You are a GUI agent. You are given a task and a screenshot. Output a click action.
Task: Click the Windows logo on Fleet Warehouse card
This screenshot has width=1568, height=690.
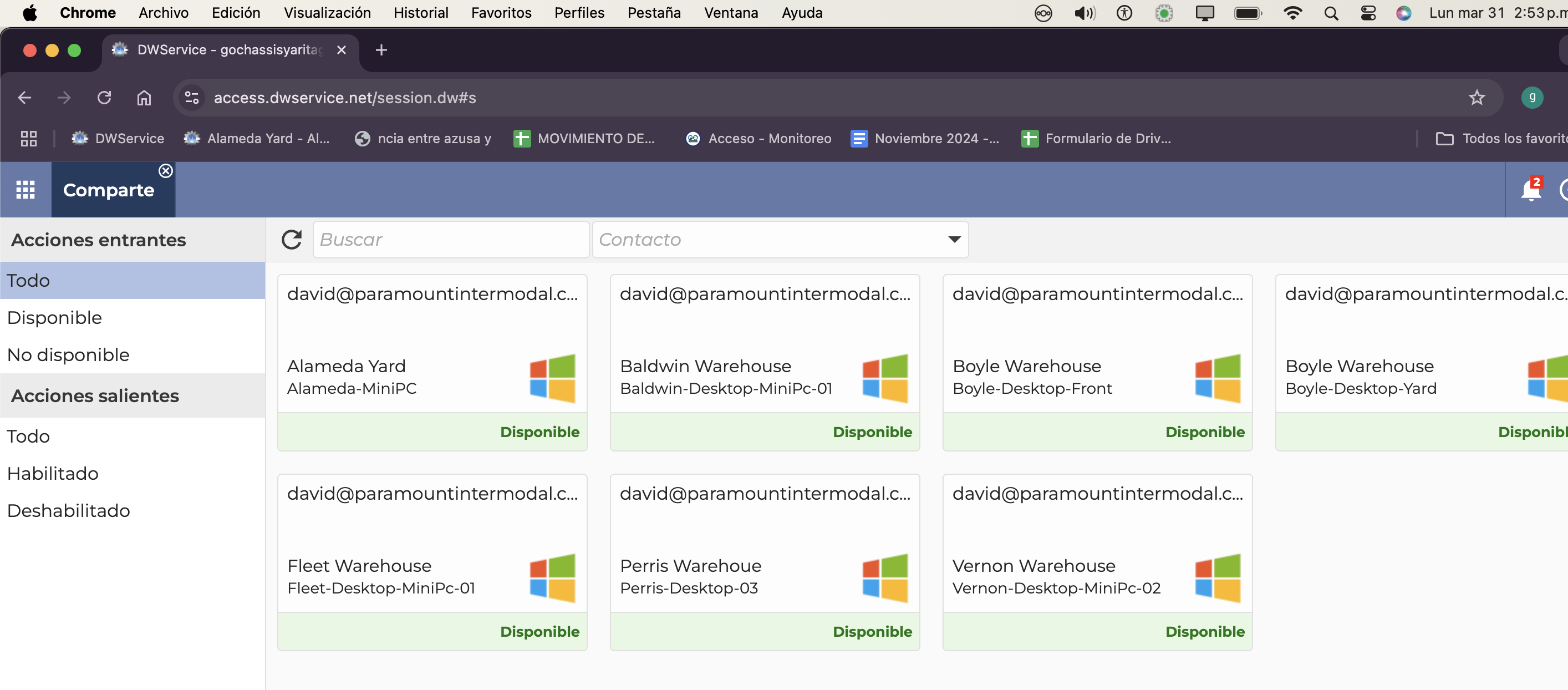tap(552, 578)
